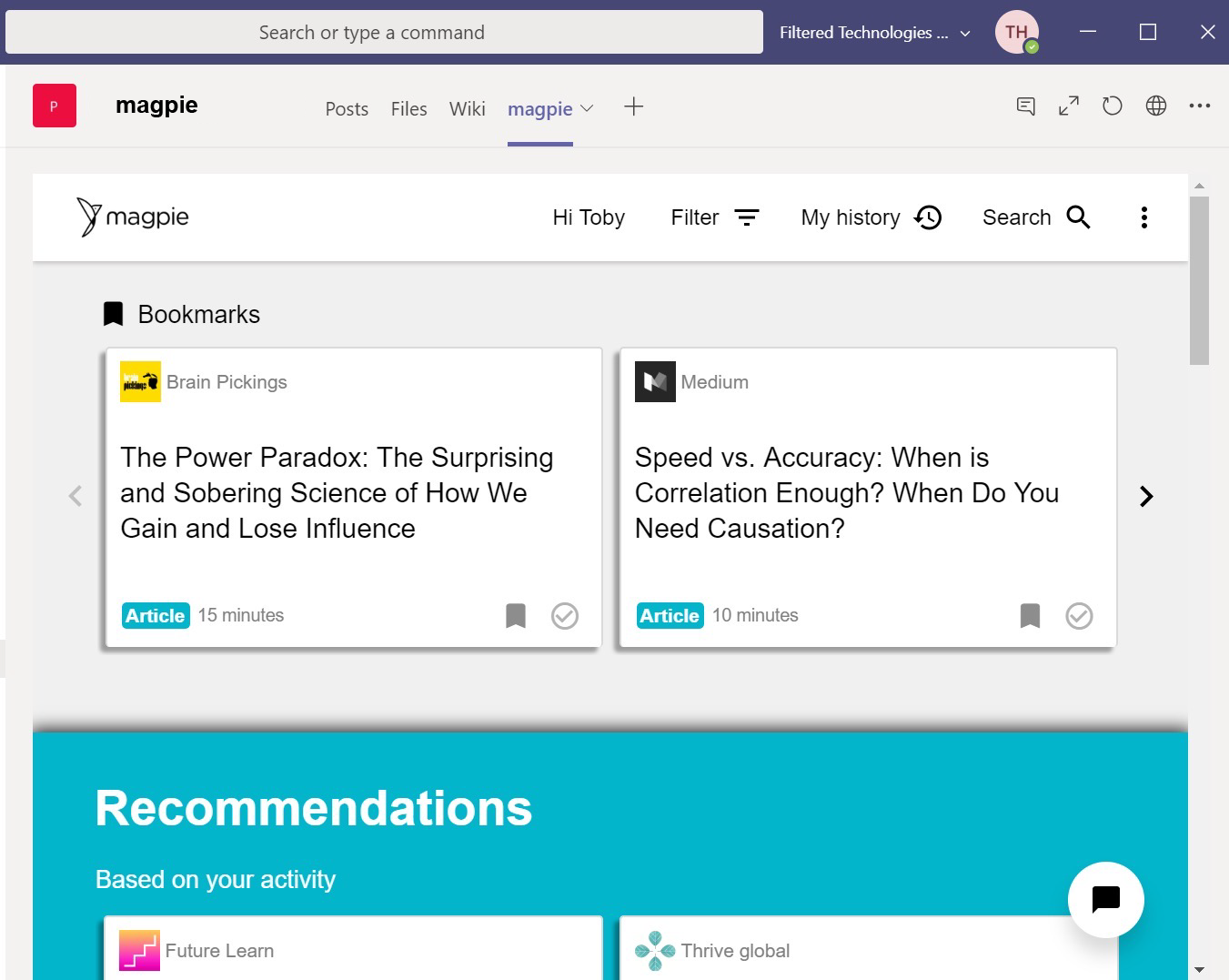Expand the tab to full screen
Viewport: 1229px width, 980px height.
coord(1069,106)
